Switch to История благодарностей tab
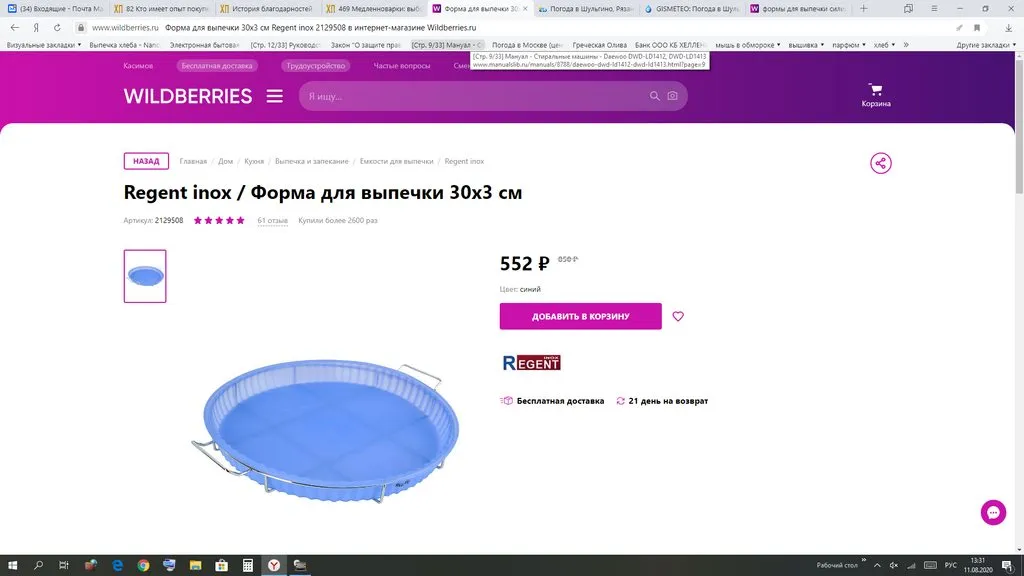The height and width of the screenshot is (576, 1024). (x=266, y=9)
